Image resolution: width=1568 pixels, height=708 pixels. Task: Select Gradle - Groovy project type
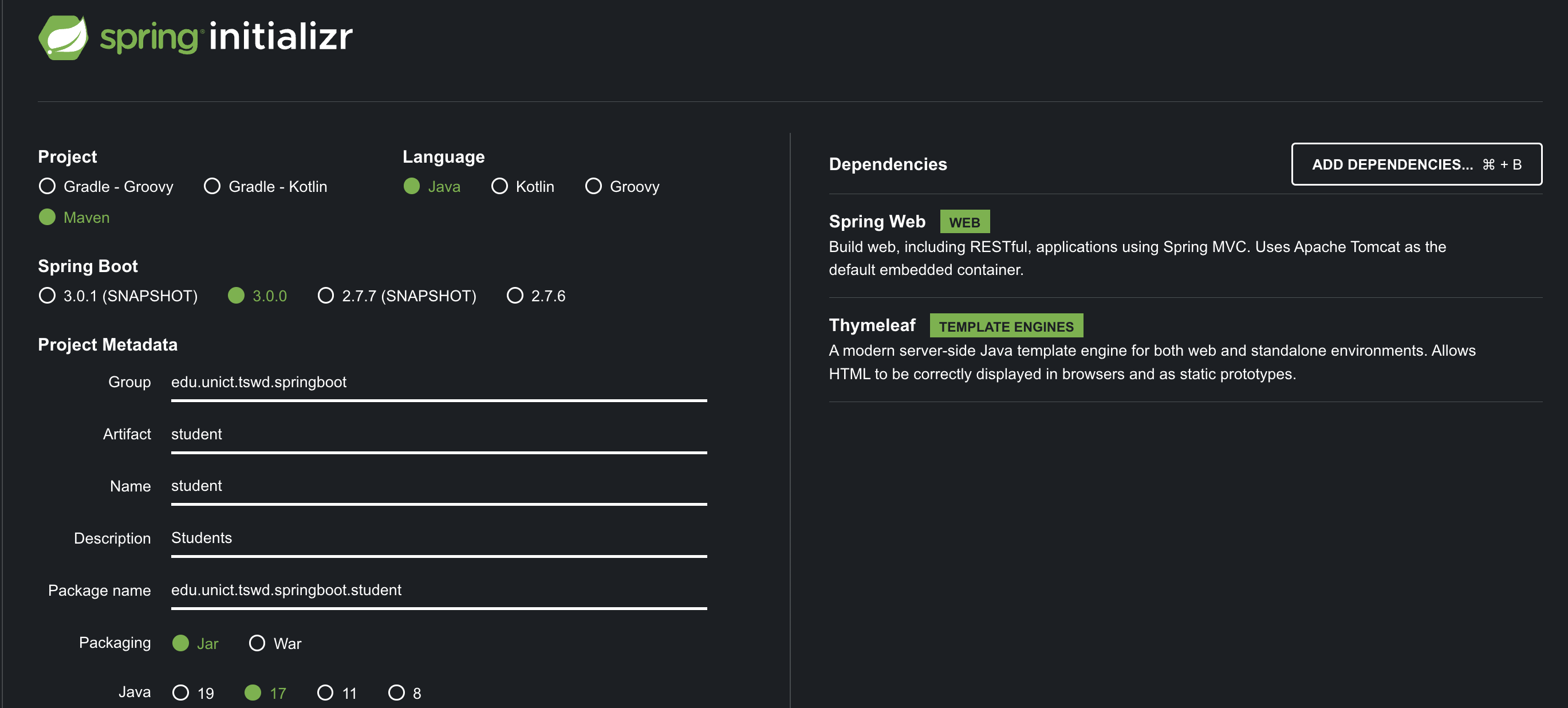(47, 186)
